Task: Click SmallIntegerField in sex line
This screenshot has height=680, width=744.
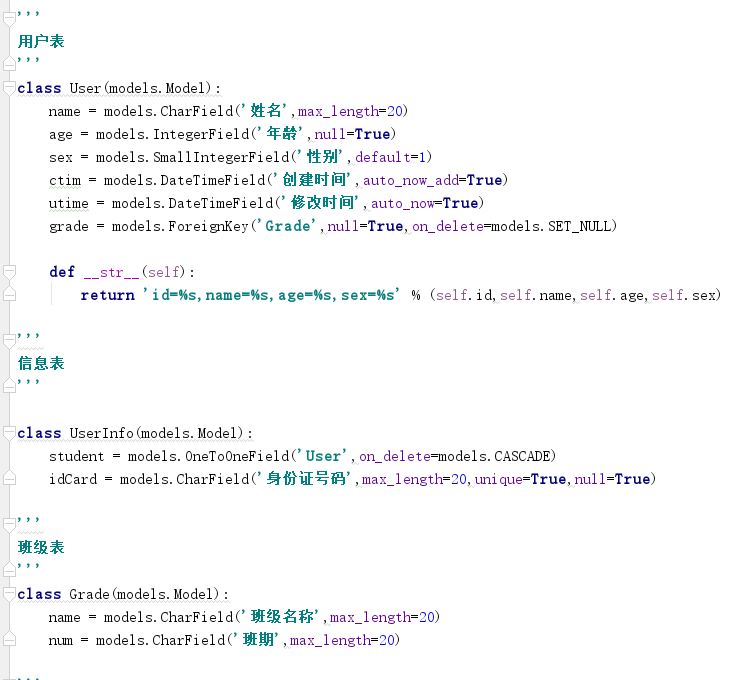Action: (221, 157)
